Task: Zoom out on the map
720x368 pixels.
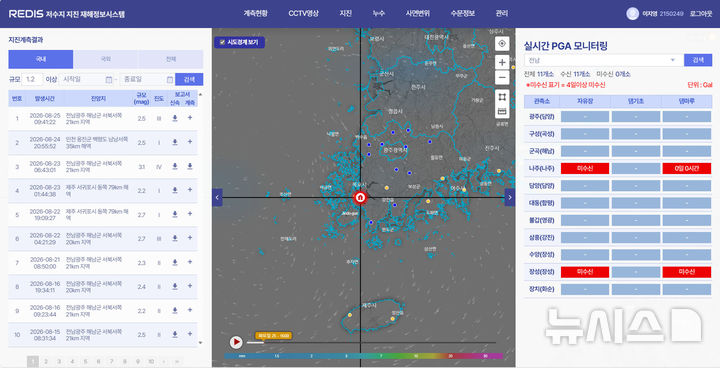Action: (x=502, y=78)
